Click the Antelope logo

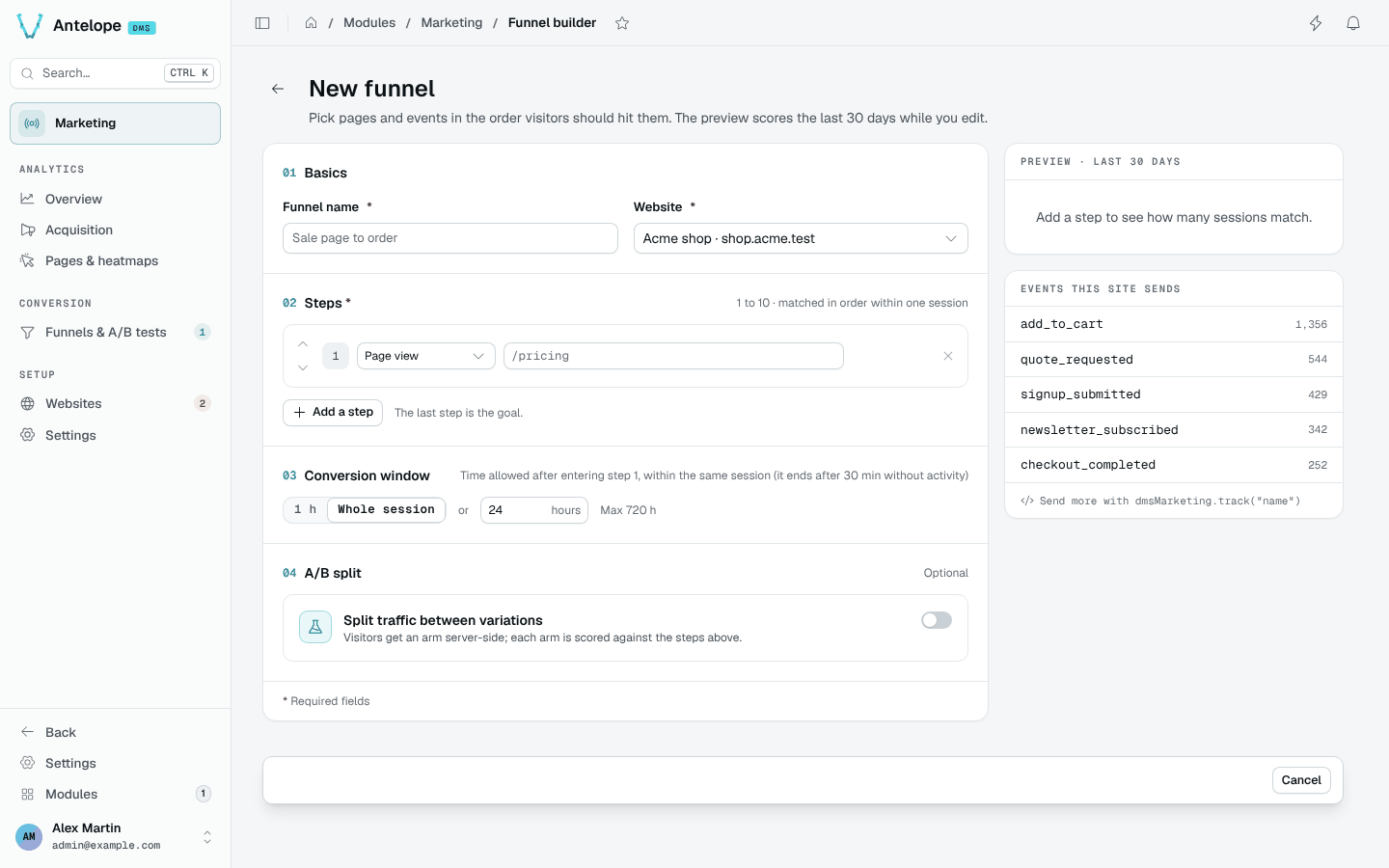pos(30,26)
